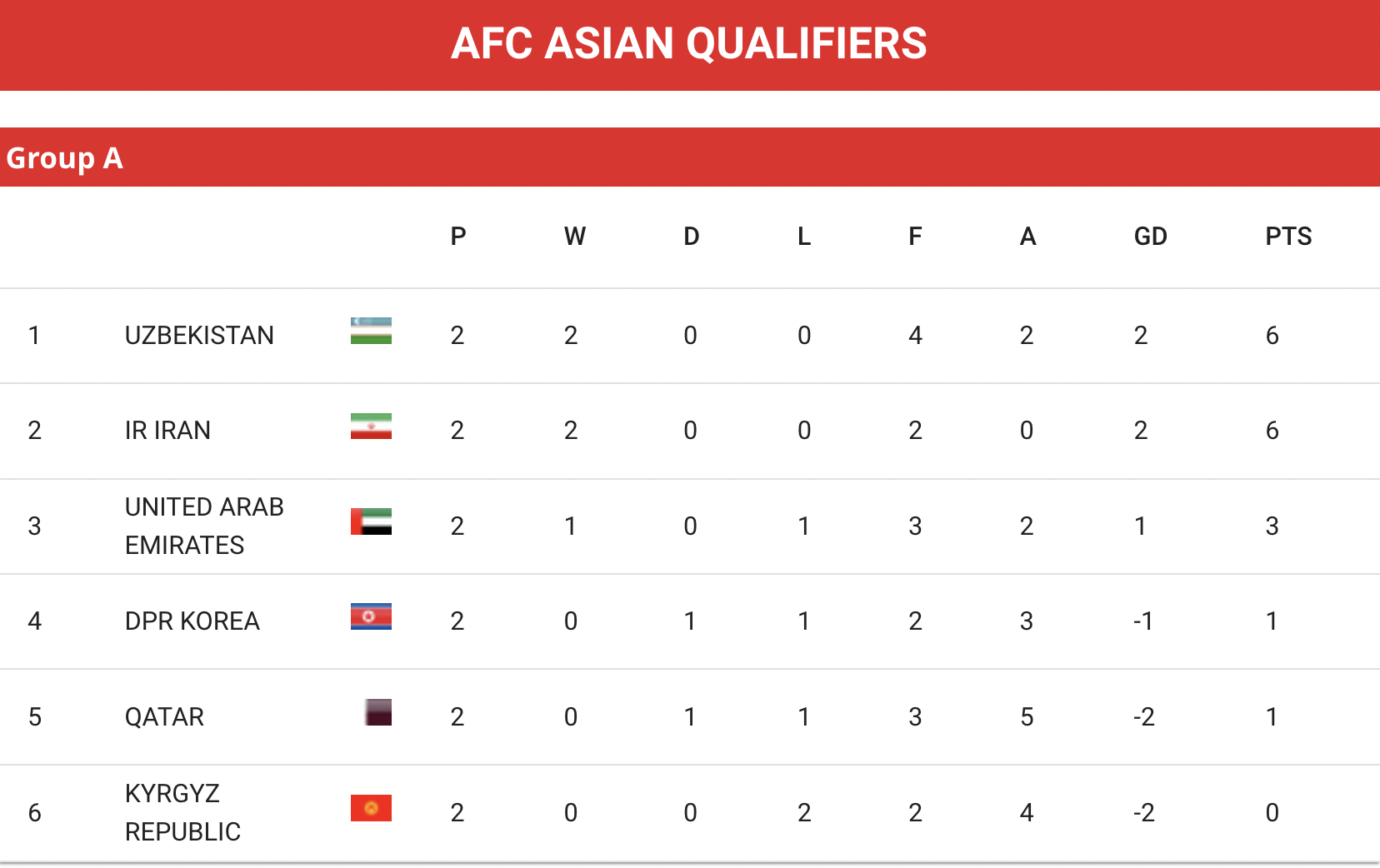Click the GD column header
The width and height of the screenshot is (1380, 868).
pyautogui.click(x=1150, y=237)
